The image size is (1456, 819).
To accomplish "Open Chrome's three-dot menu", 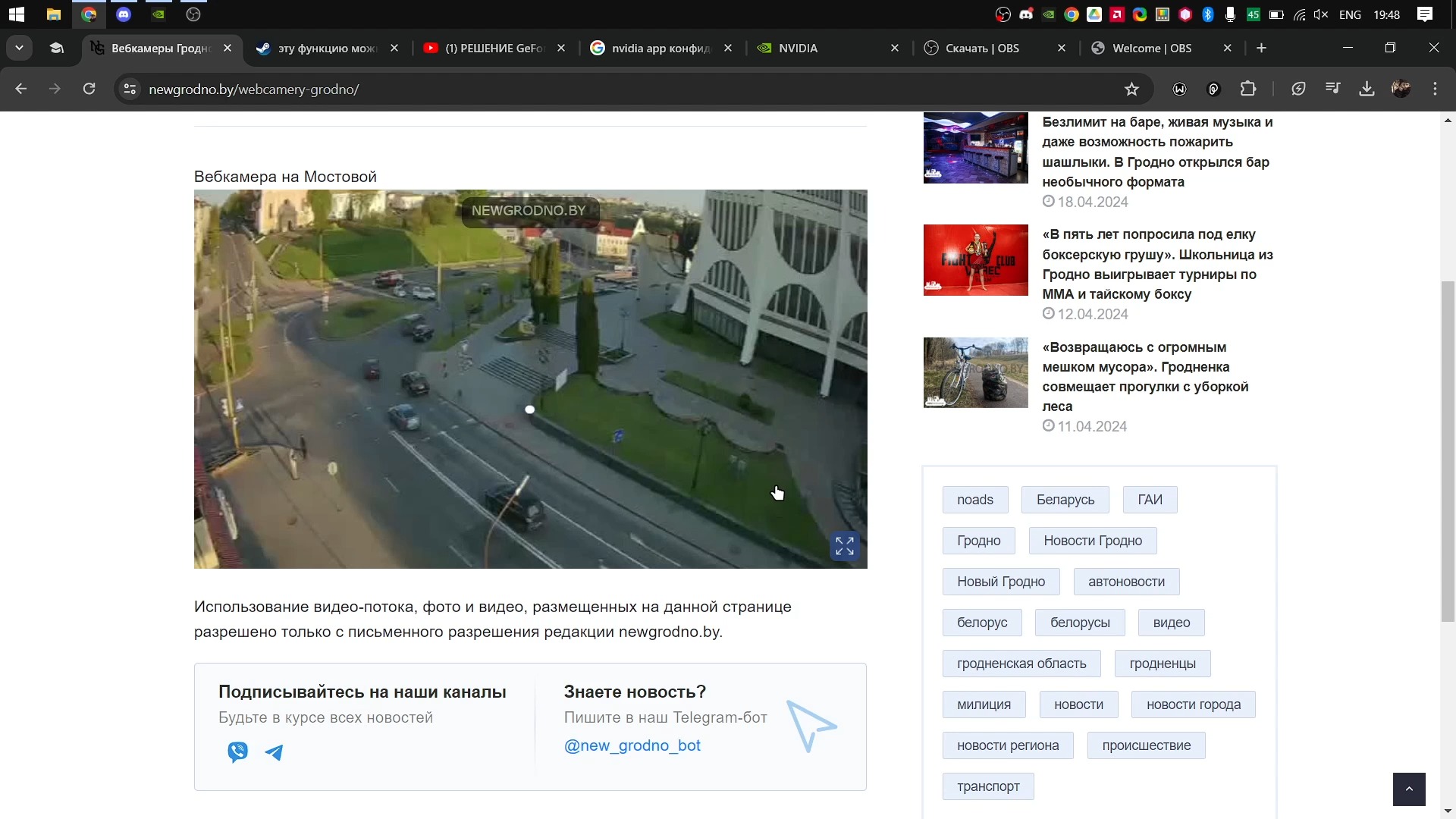I will point(1434,89).
